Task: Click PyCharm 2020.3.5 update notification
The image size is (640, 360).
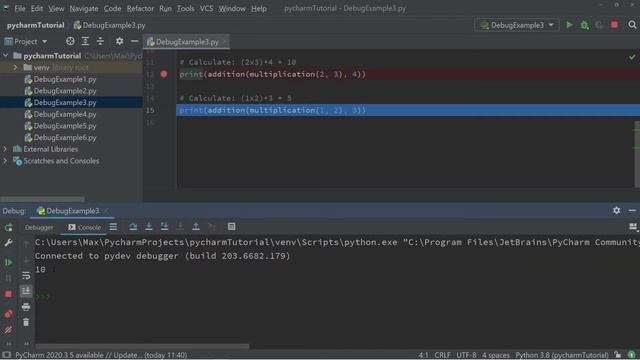Action: tap(101, 355)
